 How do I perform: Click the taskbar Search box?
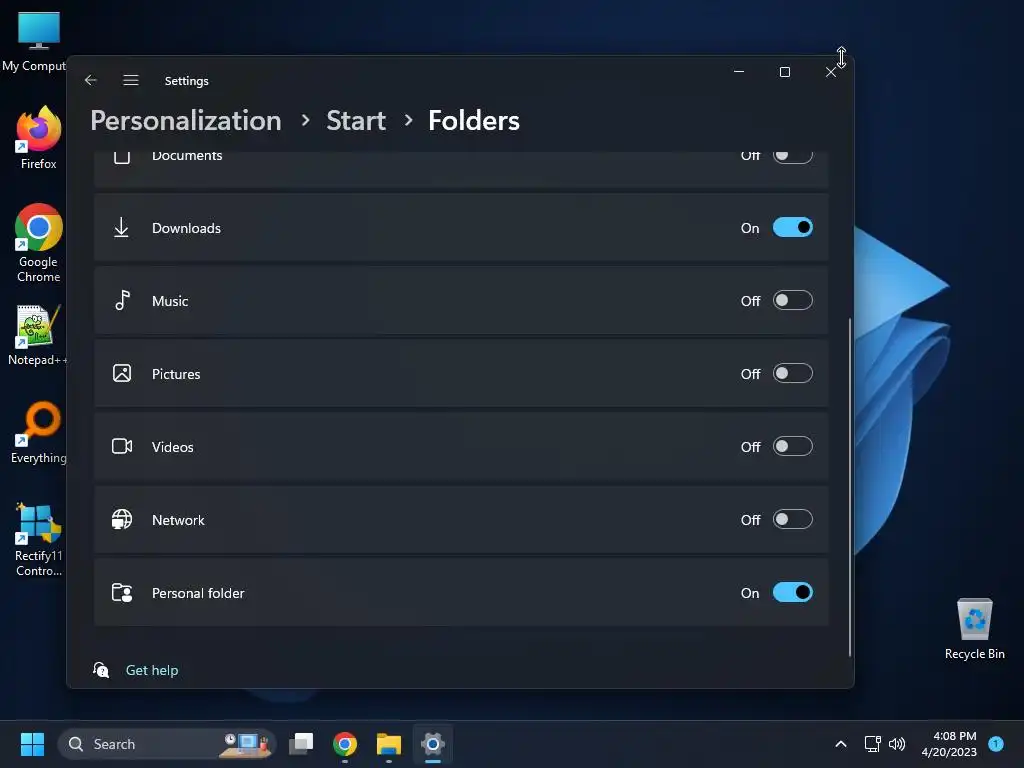click(167, 744)
